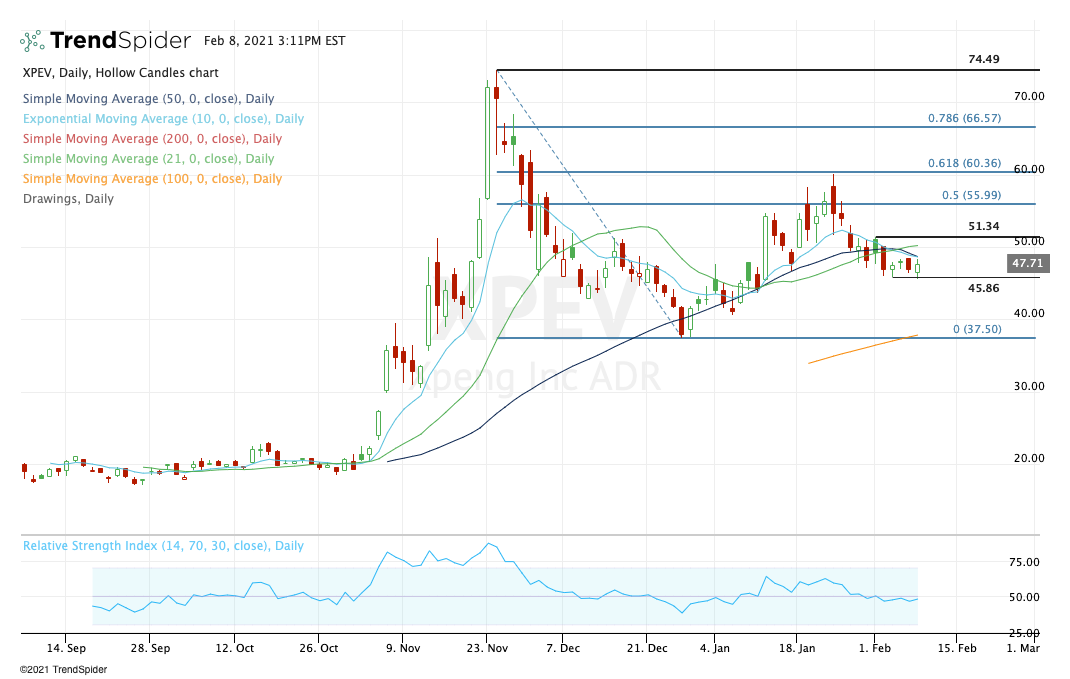
Task: Toggle the Simple Moving Average 50 legend entry
Action: [x=148, y=99]
